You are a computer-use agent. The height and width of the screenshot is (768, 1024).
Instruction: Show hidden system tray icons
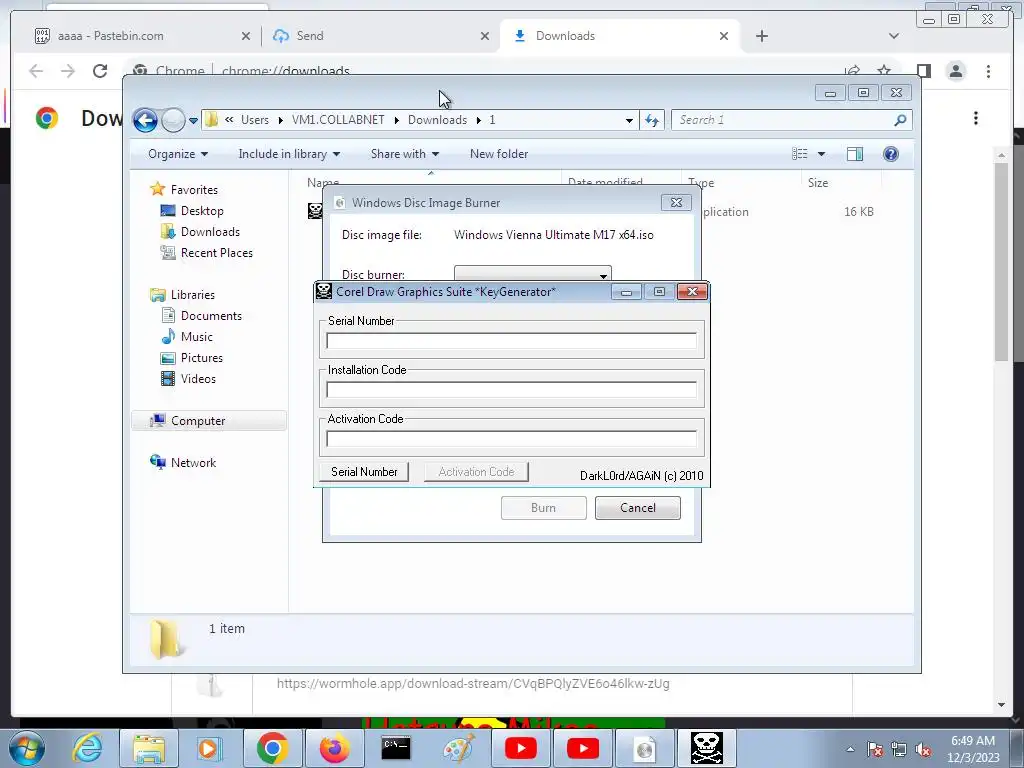850,750
